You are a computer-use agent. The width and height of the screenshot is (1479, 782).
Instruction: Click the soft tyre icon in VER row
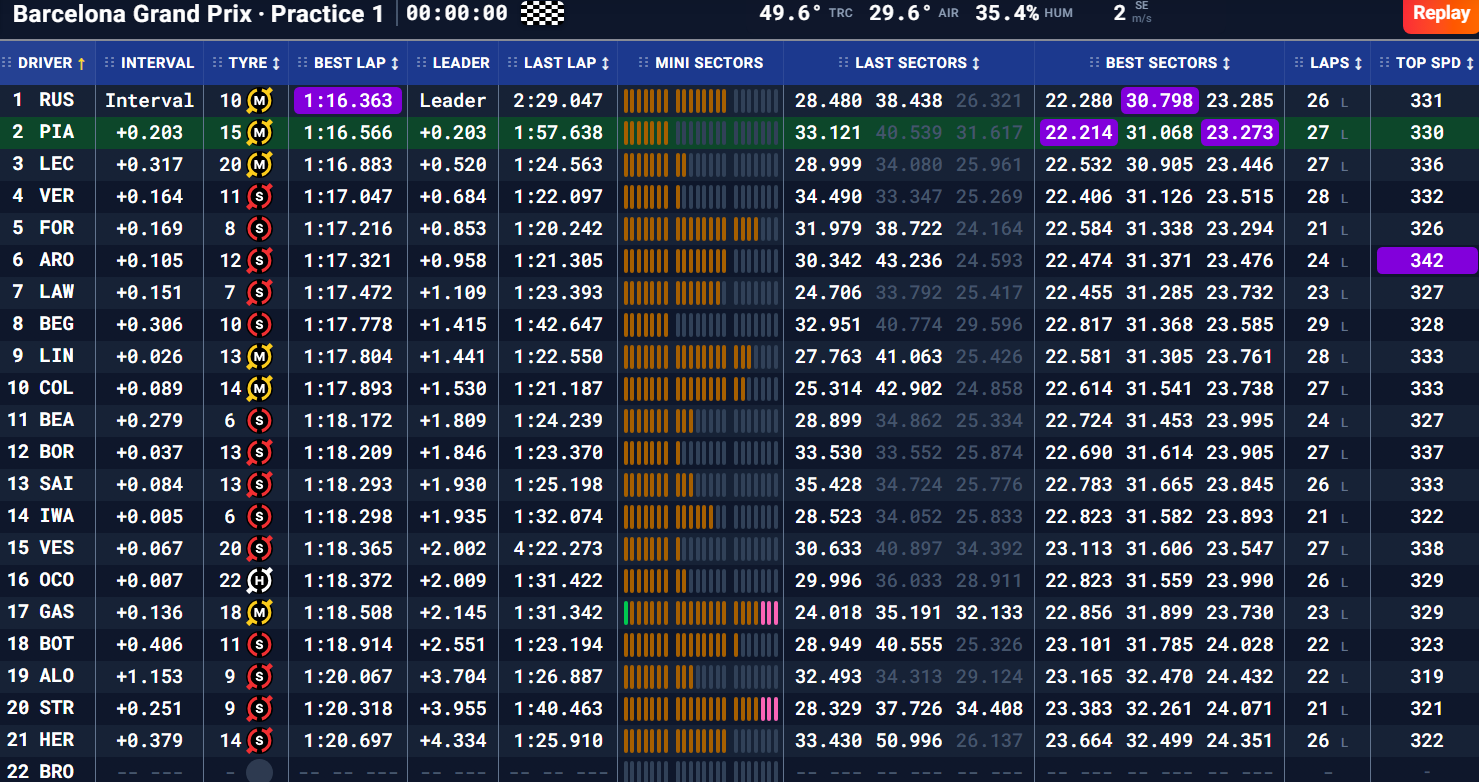coord(260,196)
